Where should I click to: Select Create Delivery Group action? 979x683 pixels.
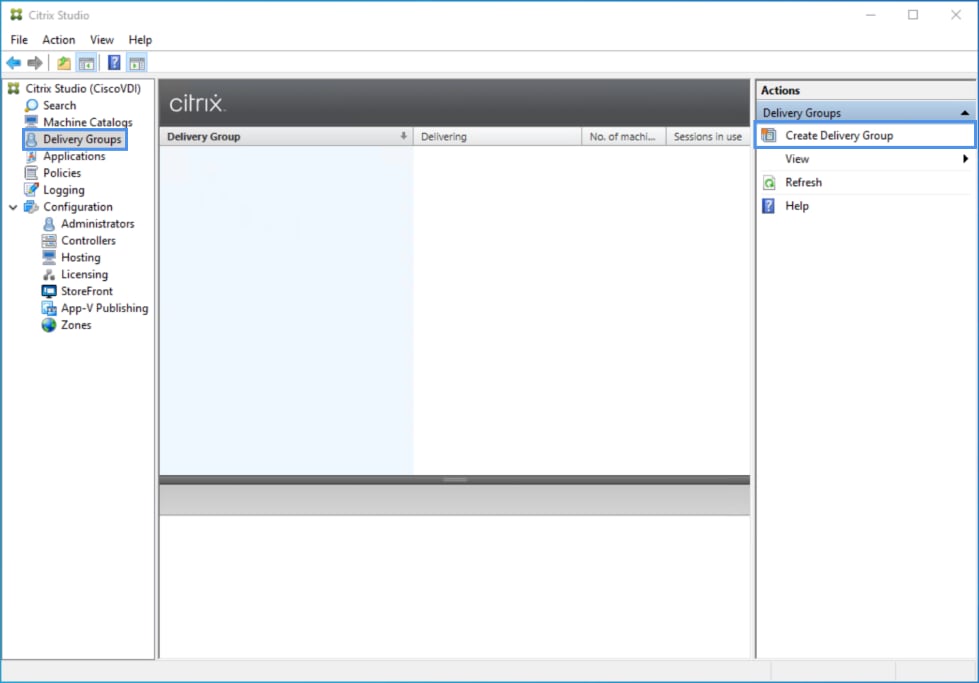(865, 135)
